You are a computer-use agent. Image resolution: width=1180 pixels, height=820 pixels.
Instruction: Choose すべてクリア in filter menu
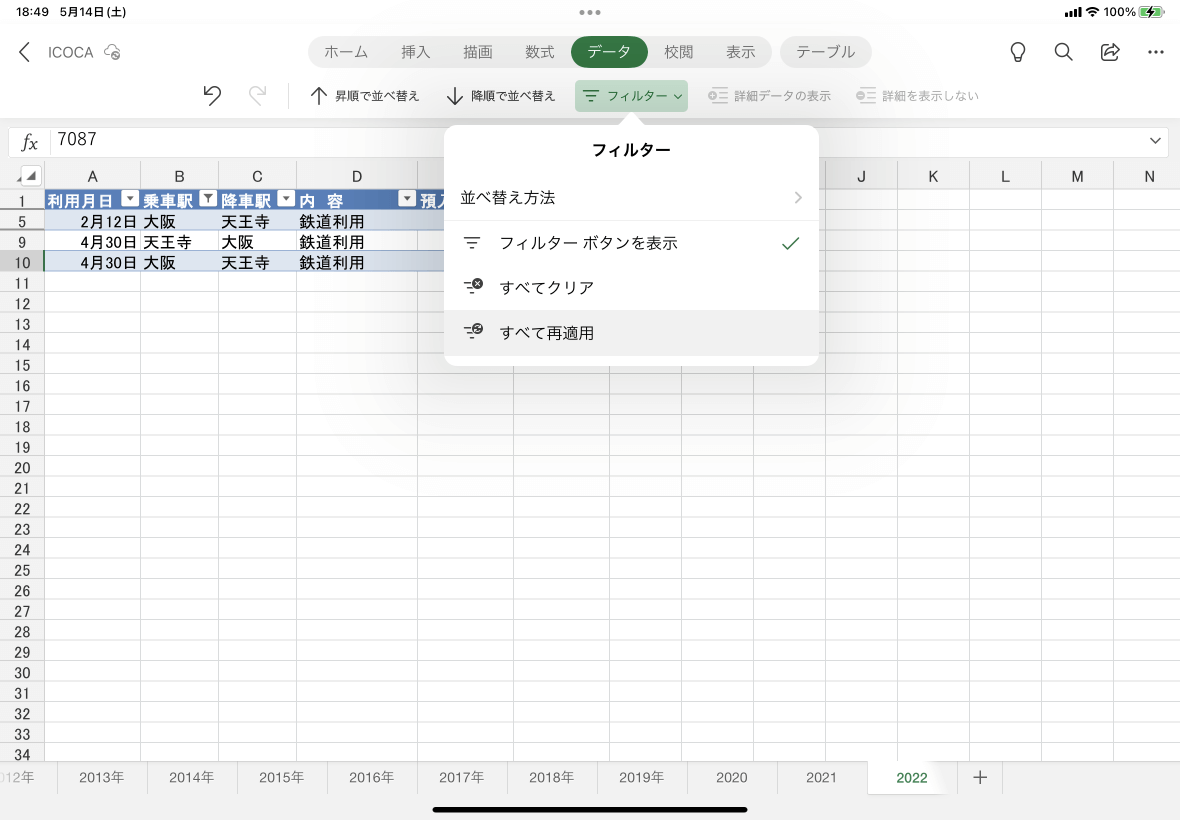631,287
